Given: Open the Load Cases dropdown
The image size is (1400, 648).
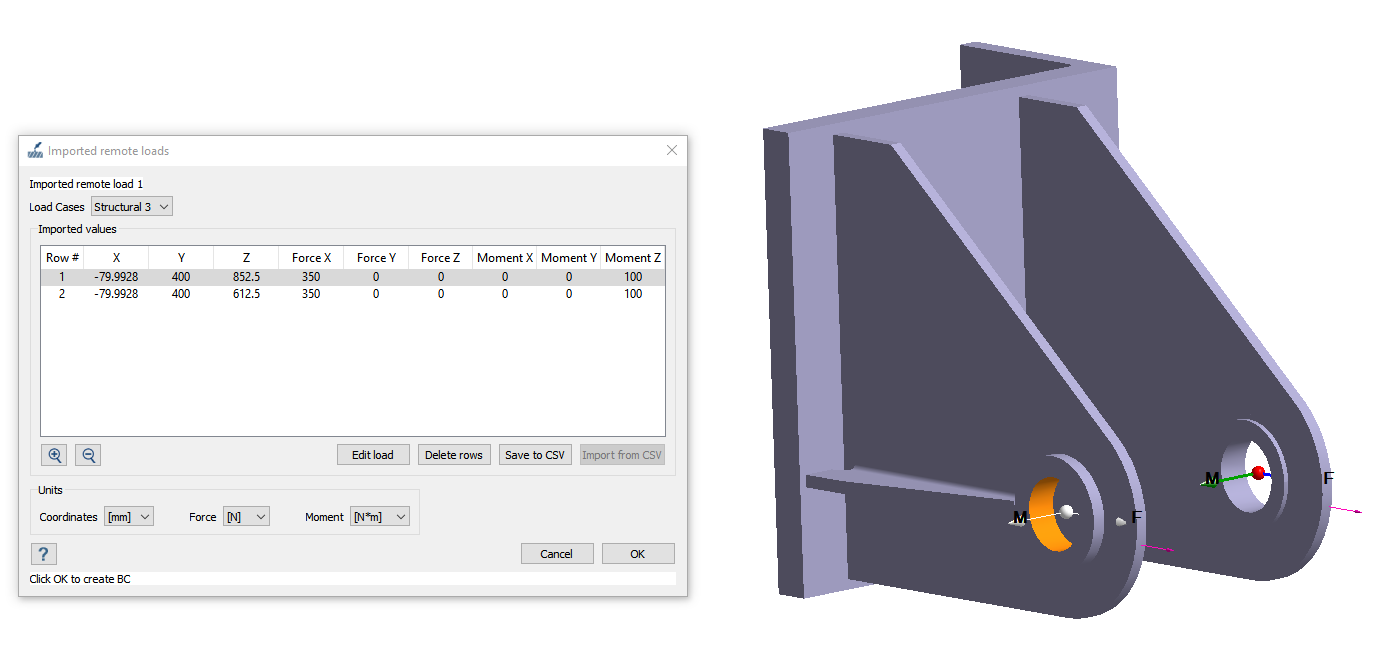Looking at the screenshot, I should tap(132, 207).
